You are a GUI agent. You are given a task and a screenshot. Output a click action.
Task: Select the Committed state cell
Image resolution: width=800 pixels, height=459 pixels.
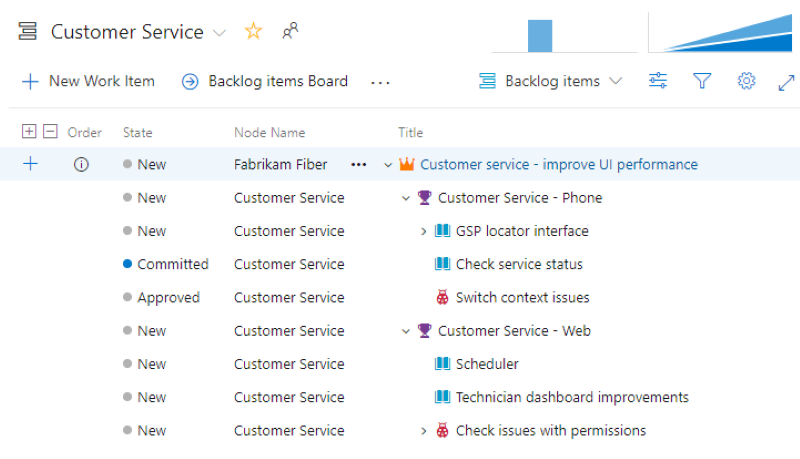click(166, 264)
